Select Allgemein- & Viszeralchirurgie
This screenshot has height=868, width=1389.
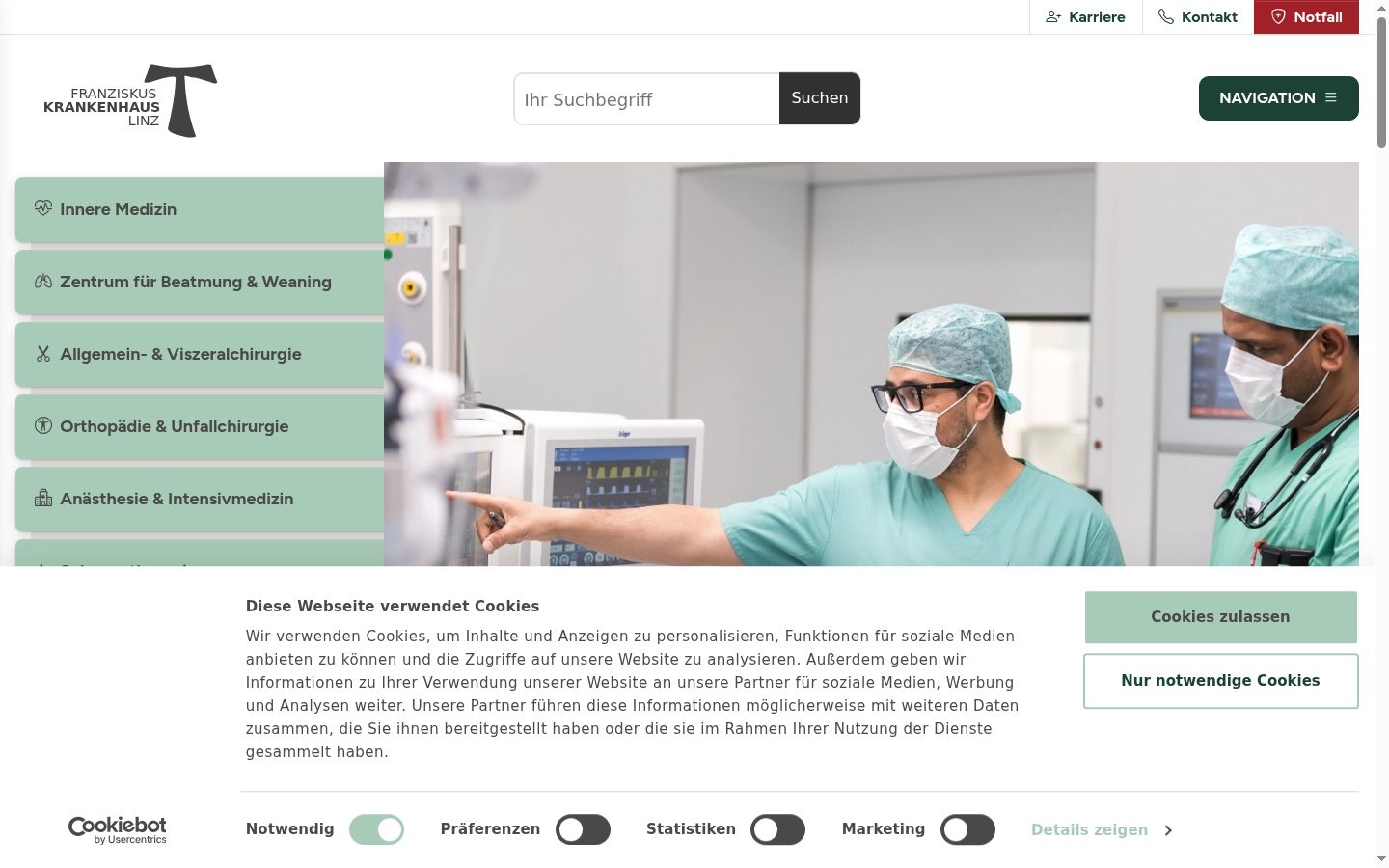click(200, 354)
